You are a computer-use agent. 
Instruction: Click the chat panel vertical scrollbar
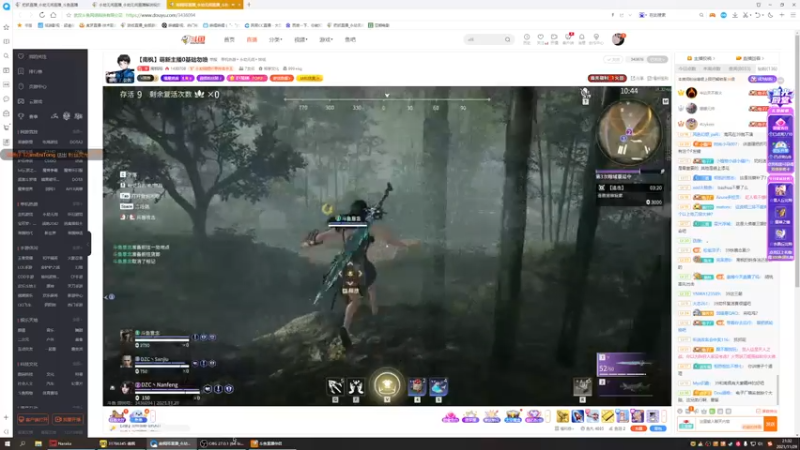(778, 389)
